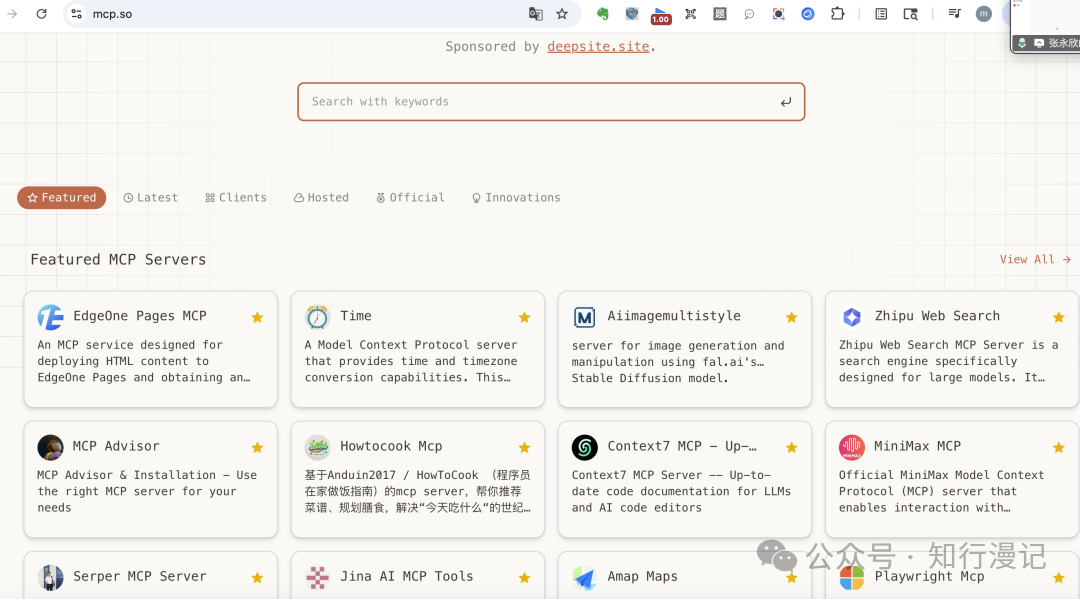
Task: Open the Hosted tab
Action: tap(321, 198)
